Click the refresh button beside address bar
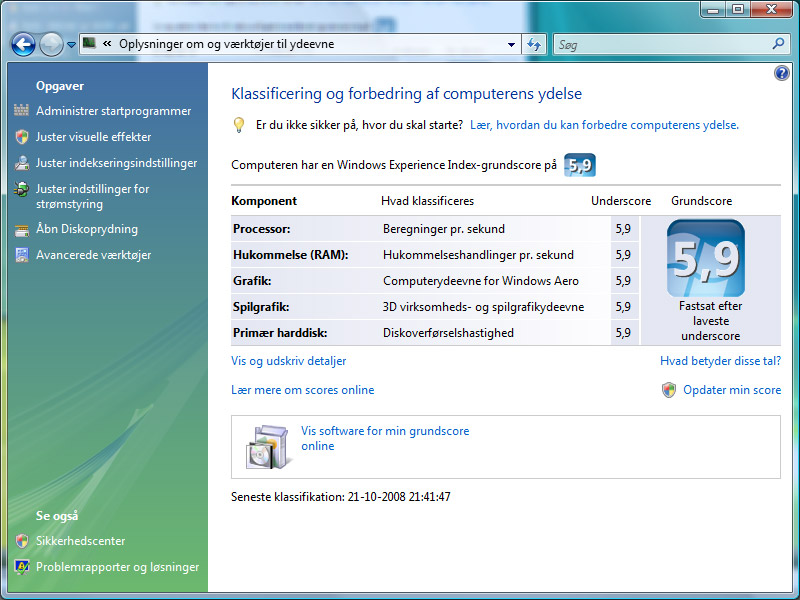 [534, 44]
